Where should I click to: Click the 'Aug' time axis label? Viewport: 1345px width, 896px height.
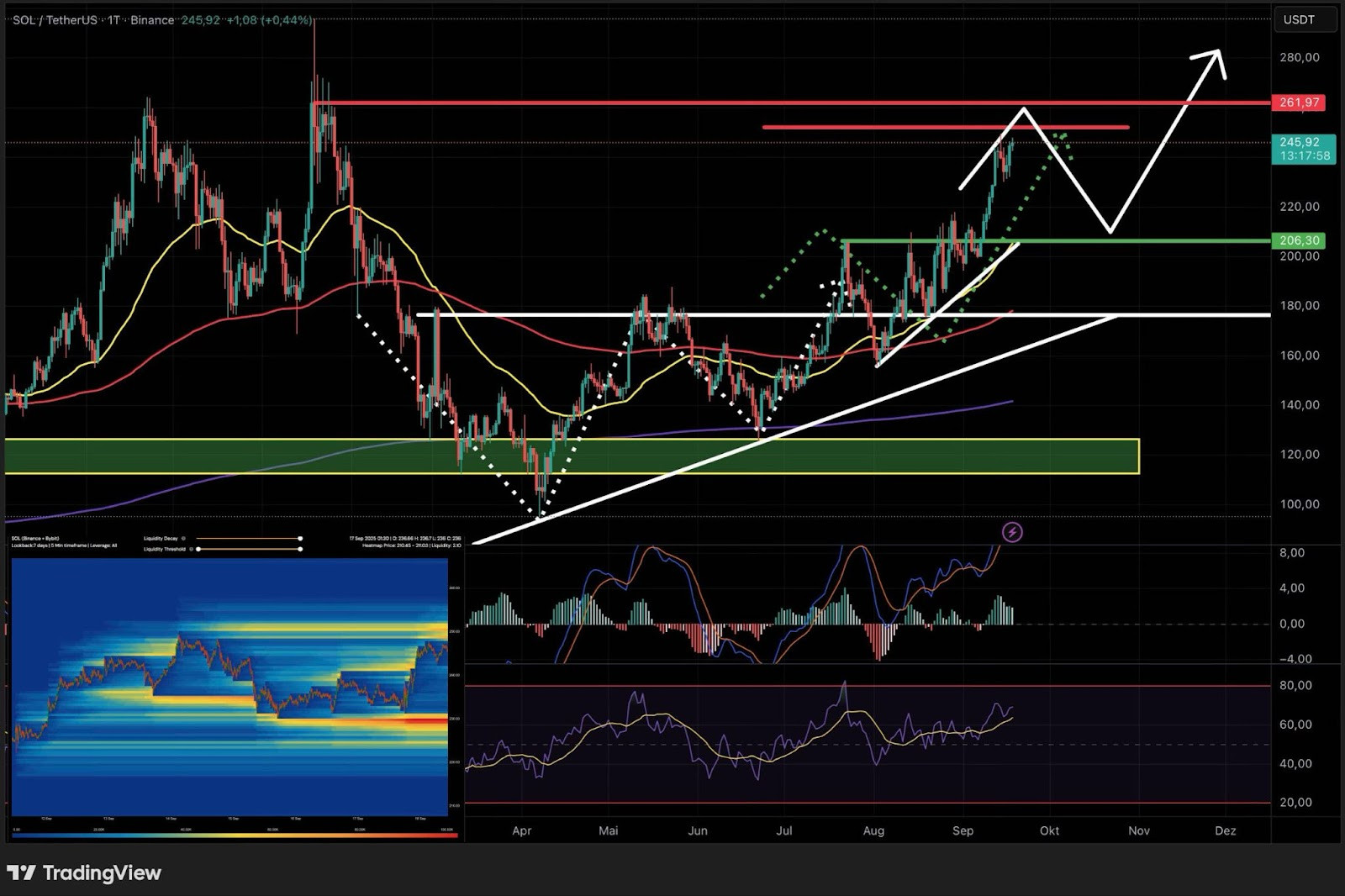click(x=873, y=830)
